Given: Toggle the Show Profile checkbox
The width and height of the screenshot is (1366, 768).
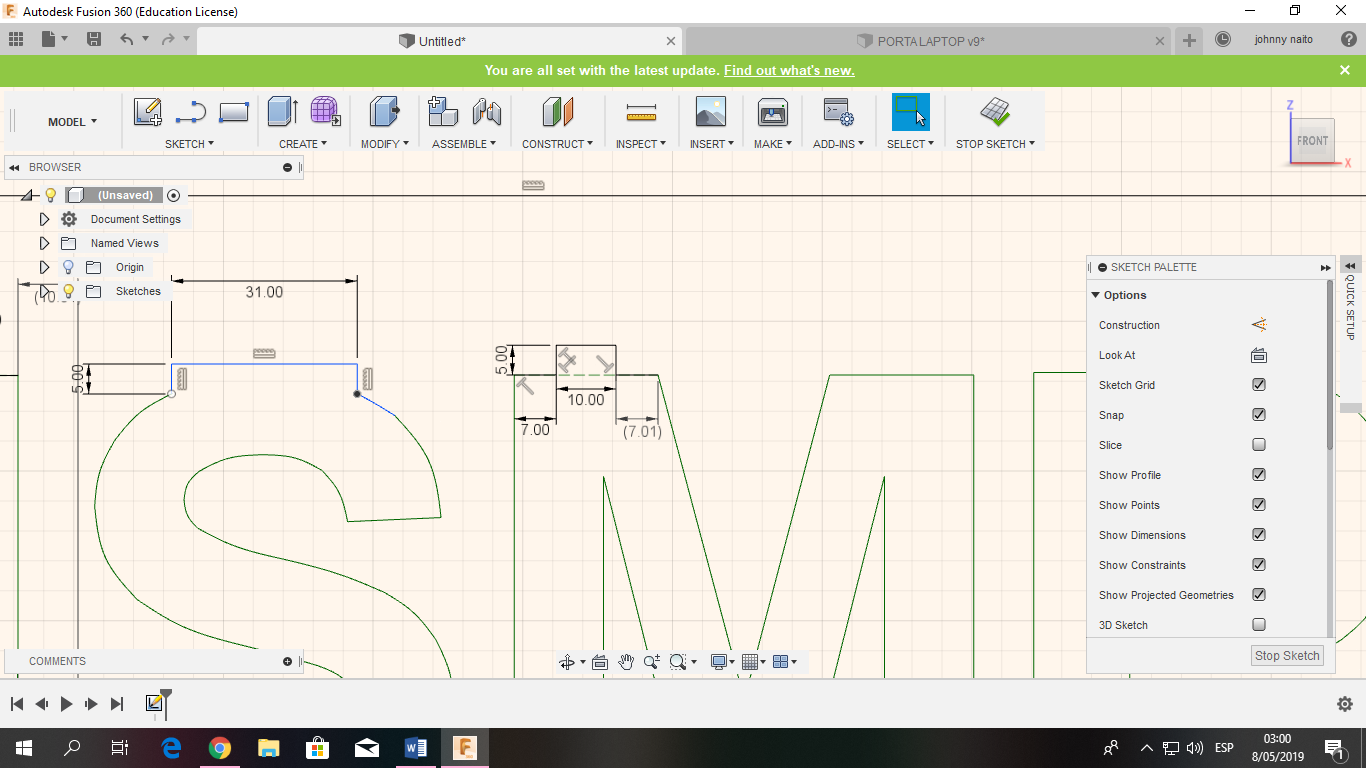Looking at the screenshot, I should 1259,475.
